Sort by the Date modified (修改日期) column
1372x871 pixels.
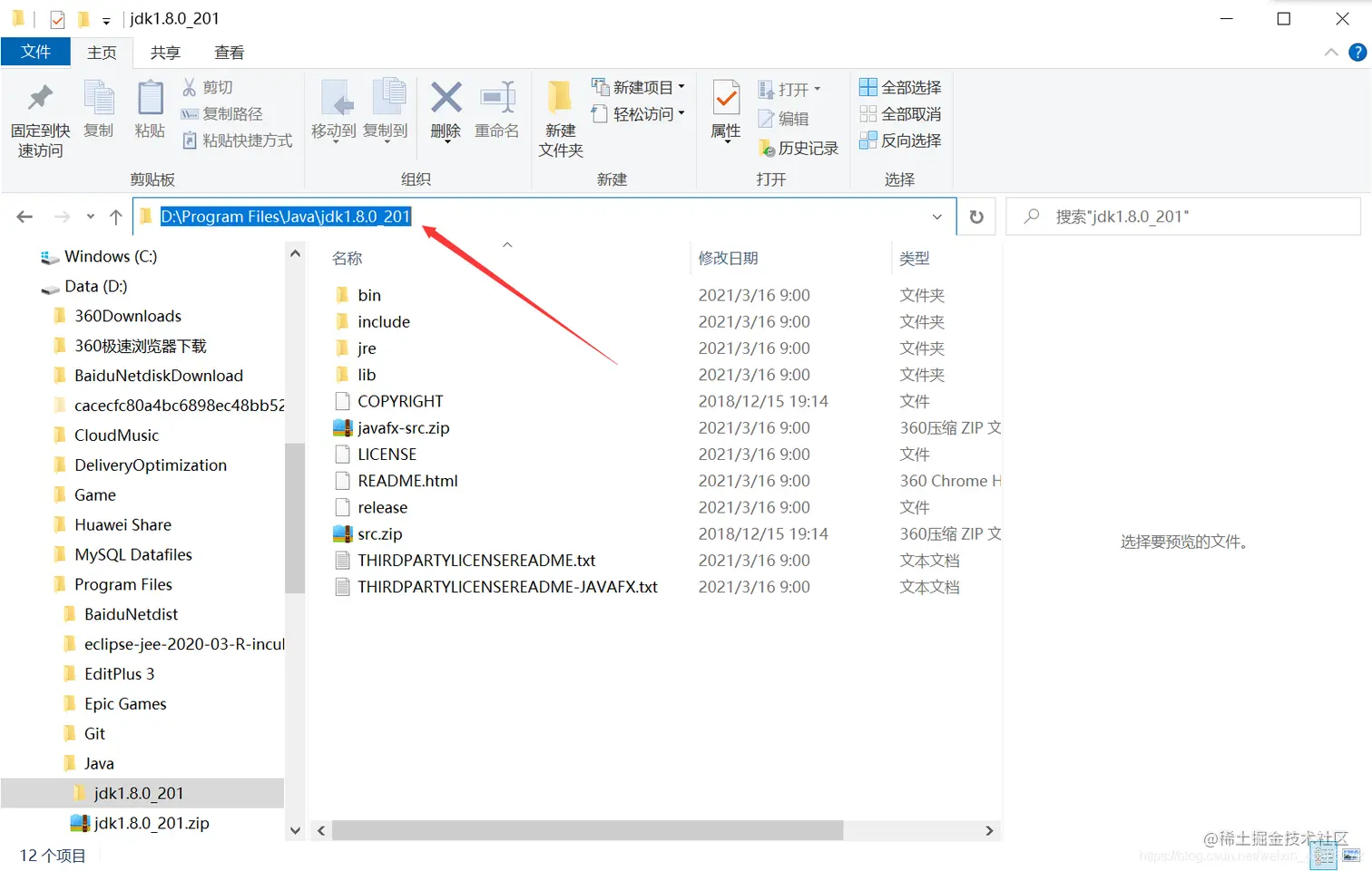pos(728,259)
